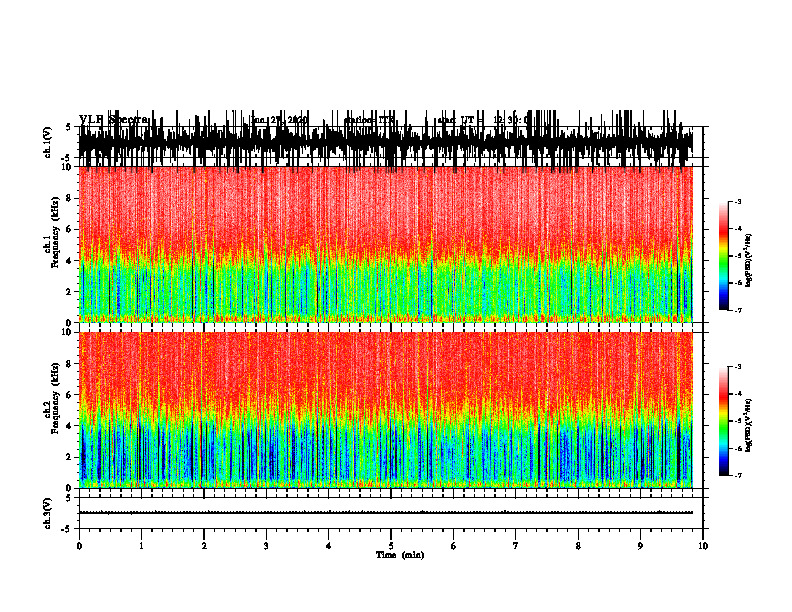This screenshot has height=612, width=792.
Task: Select the ch.1 spectrogram color bar
Action: click(x=724, y=256)
